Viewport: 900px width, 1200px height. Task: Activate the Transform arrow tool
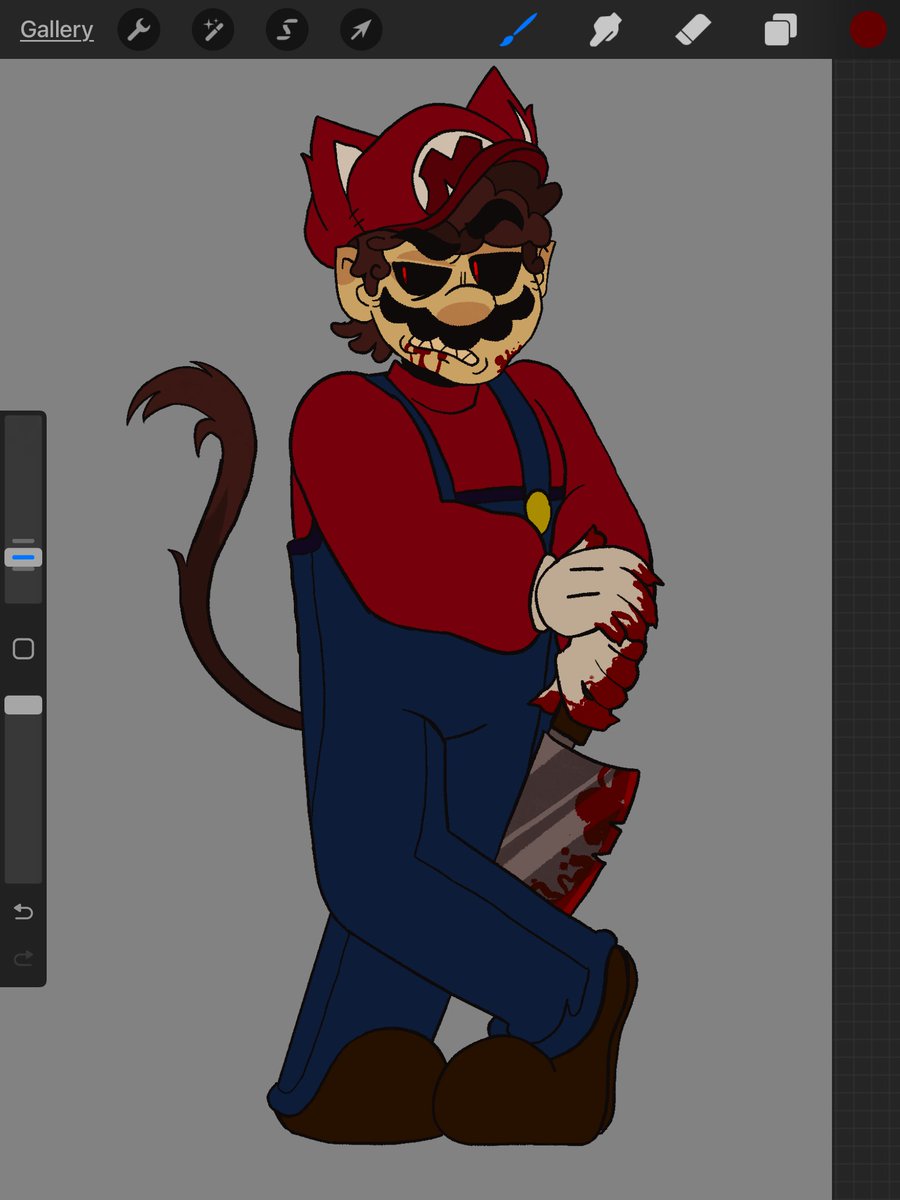point(361,30)
